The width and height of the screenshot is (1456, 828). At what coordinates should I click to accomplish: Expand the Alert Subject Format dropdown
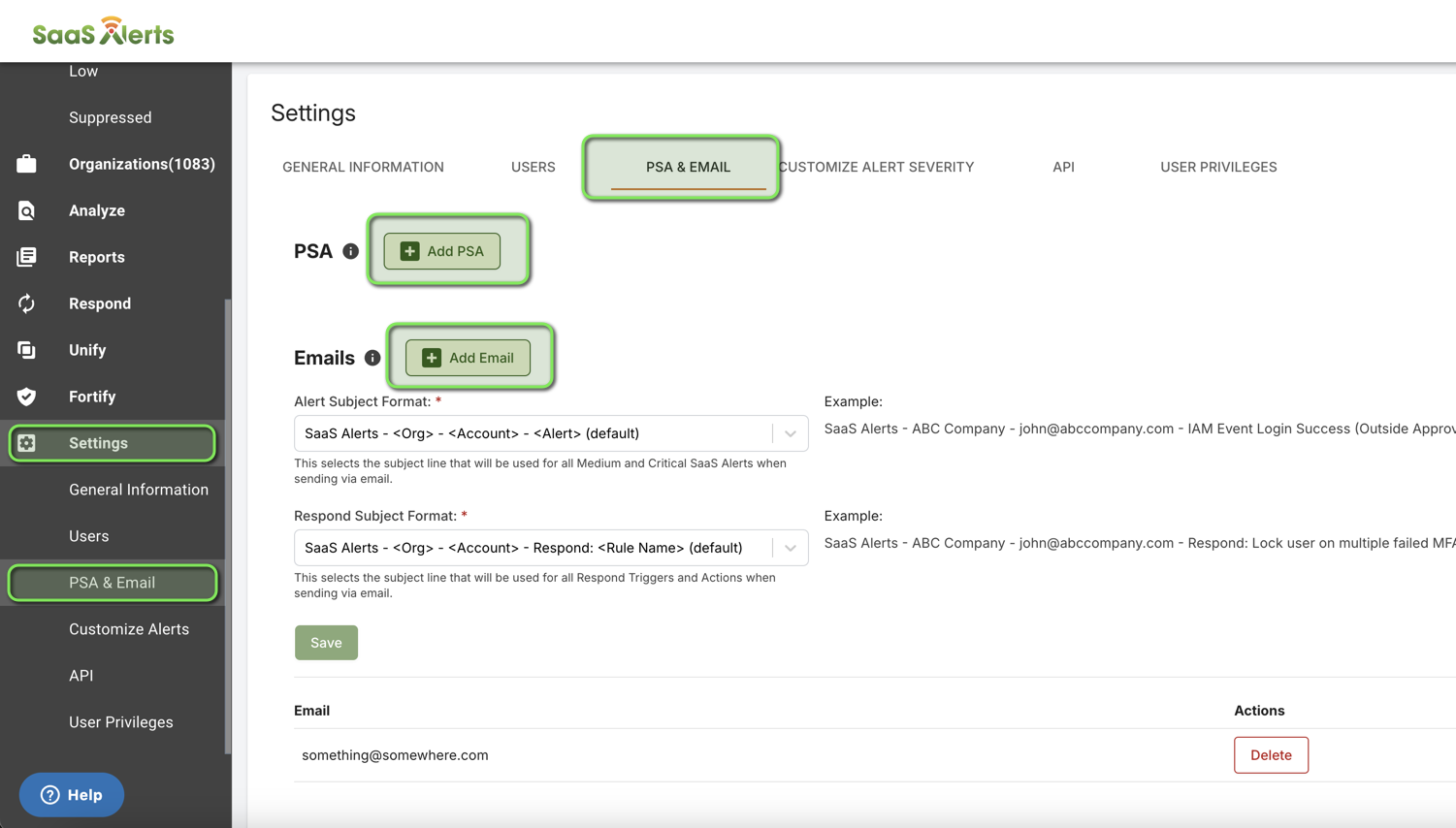coord(790,433)
